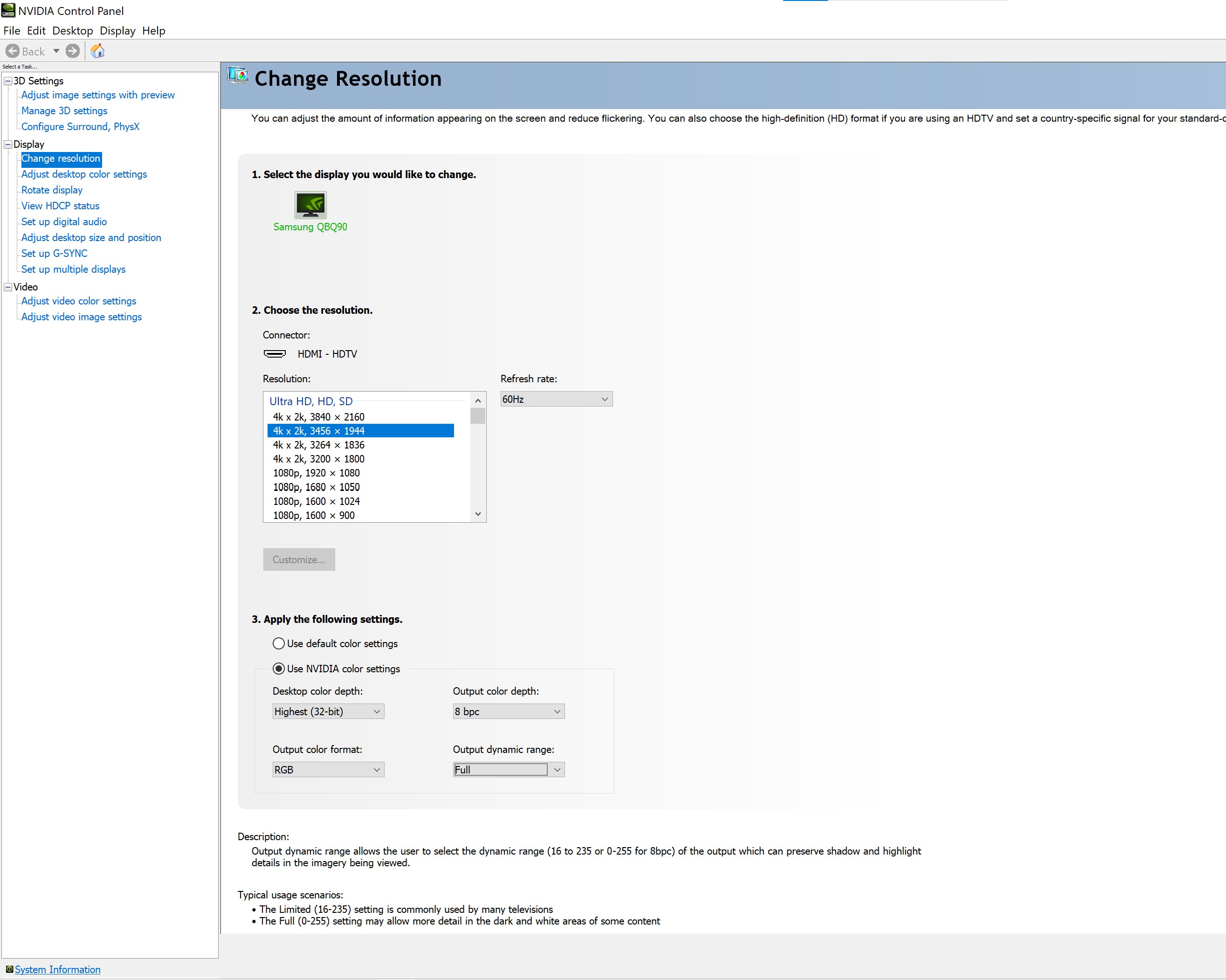The width and height of the screenshot is (1226, 980).
Task: Click the Forward arrow icon
Action: tap(73, 51)
